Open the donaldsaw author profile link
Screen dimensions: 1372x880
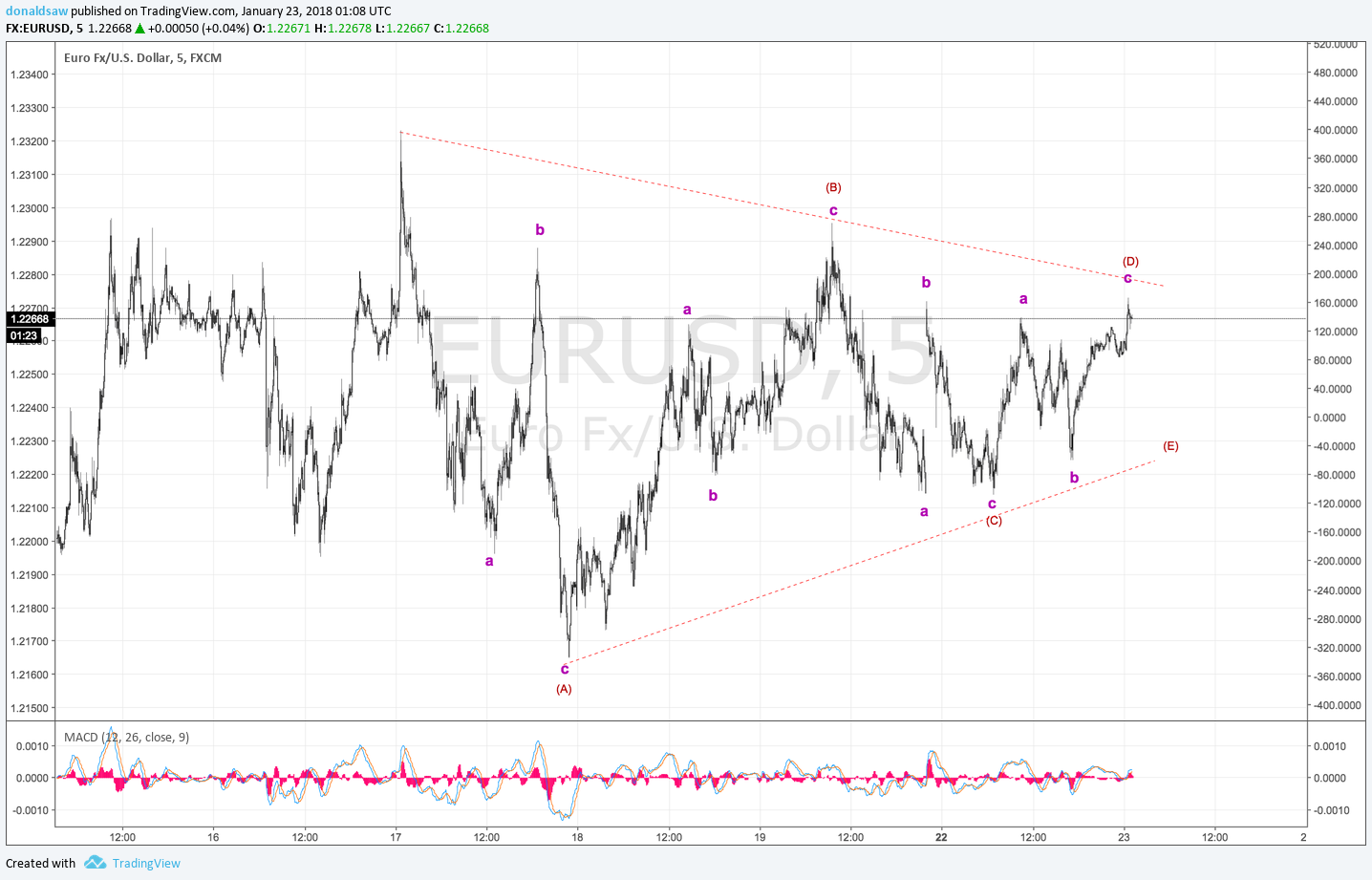tap(36, 11)
